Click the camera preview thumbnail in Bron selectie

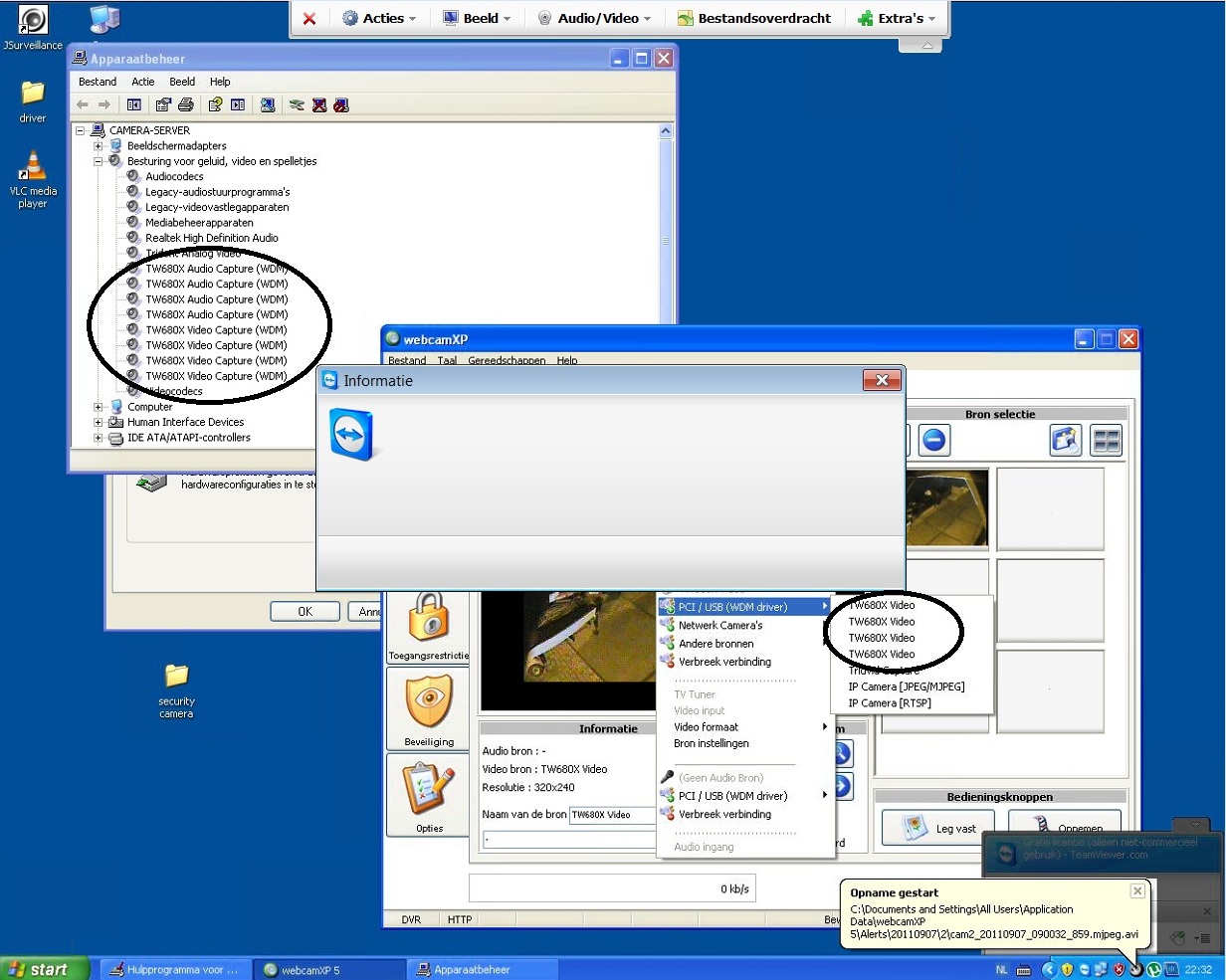point(949,509)
